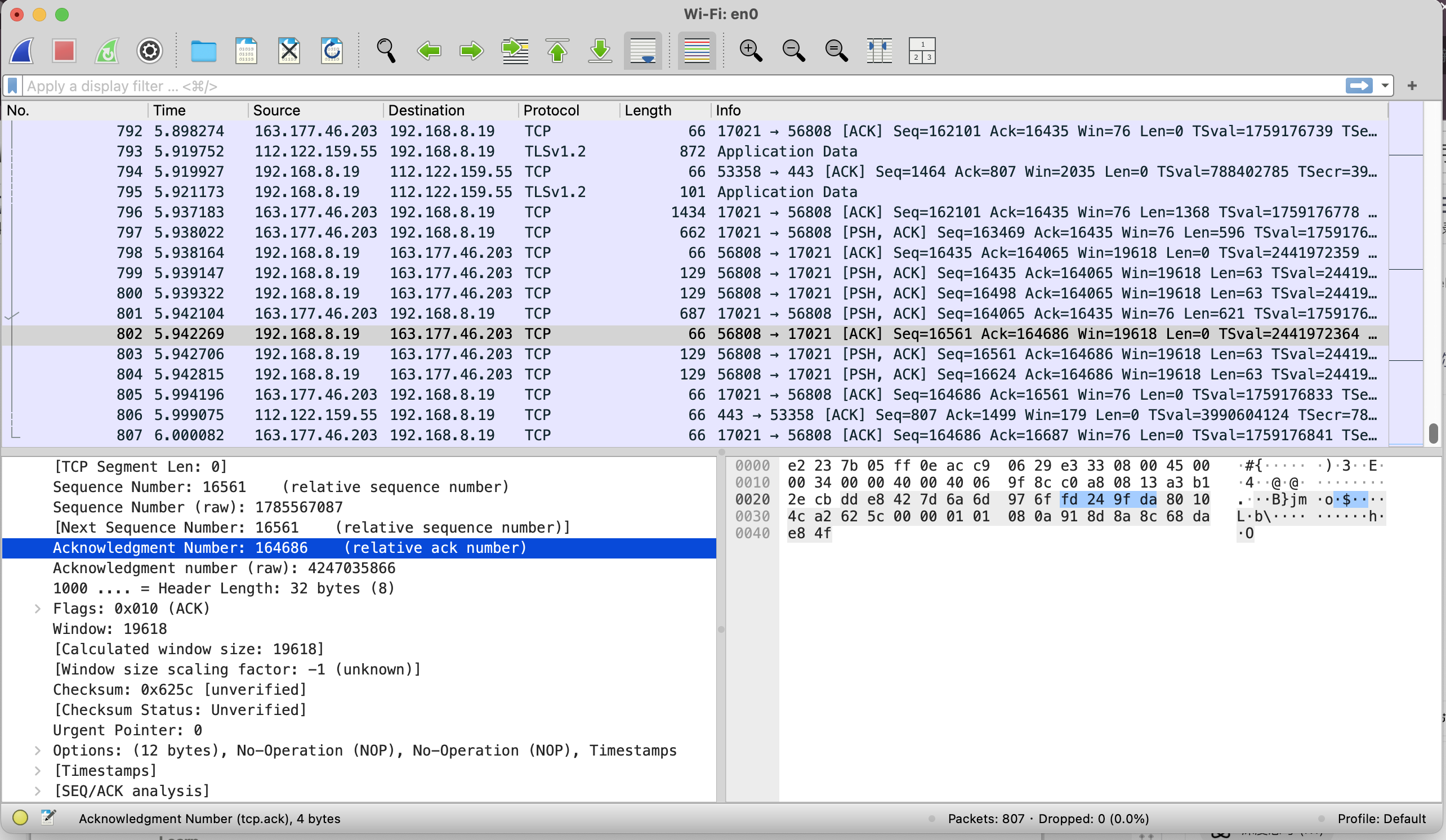The width and height of the screenshot is (1446, 840).
Task: Open a capture file with folder icon
Action: coord(203,51)
